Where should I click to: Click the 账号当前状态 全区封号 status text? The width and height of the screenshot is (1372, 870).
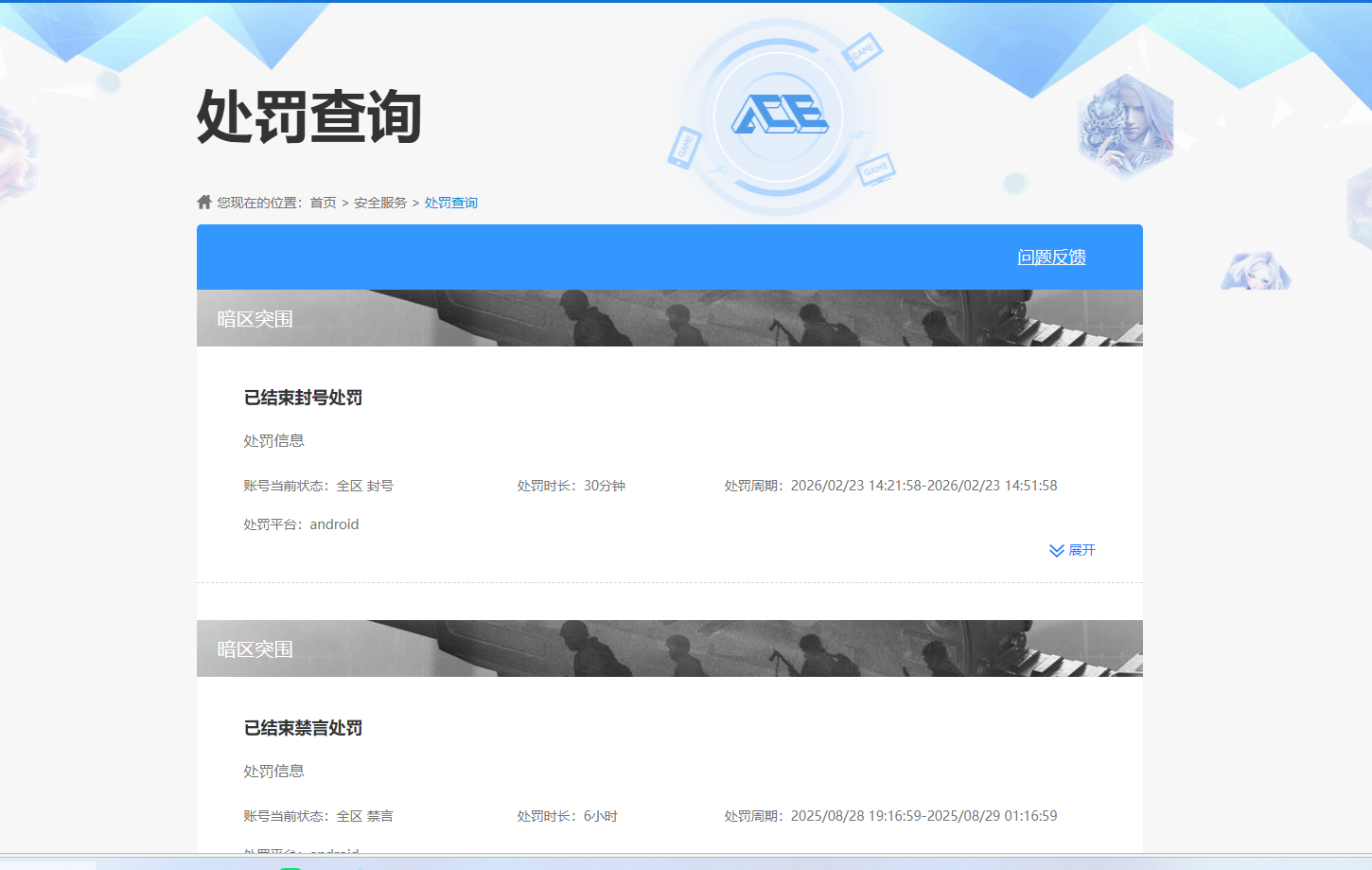[321, 485]
